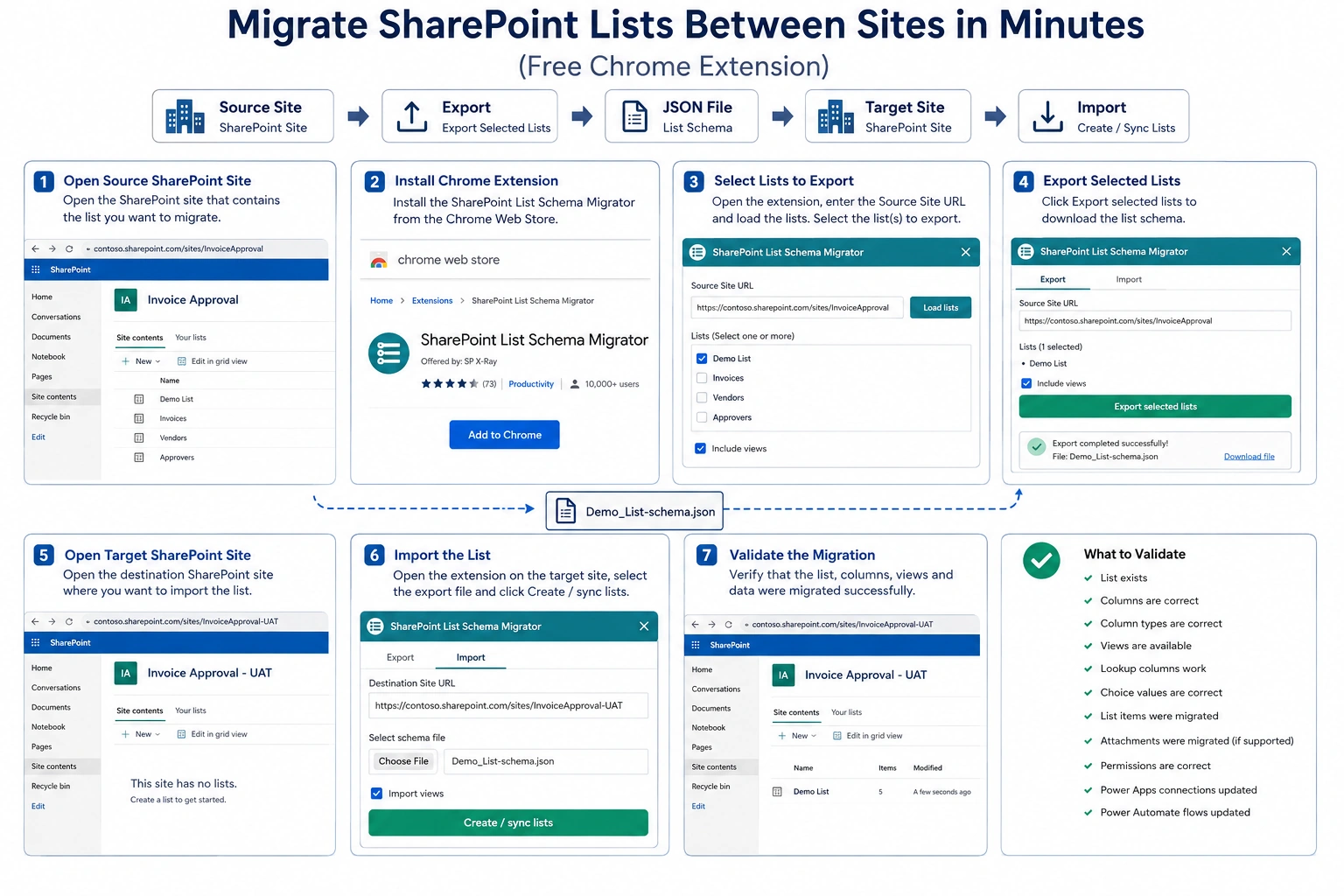The width and height of the screenshot is (1344, 896).
Task: Select Import tab in Export Selected Lists popup
Action: (x=1129, y=280)
